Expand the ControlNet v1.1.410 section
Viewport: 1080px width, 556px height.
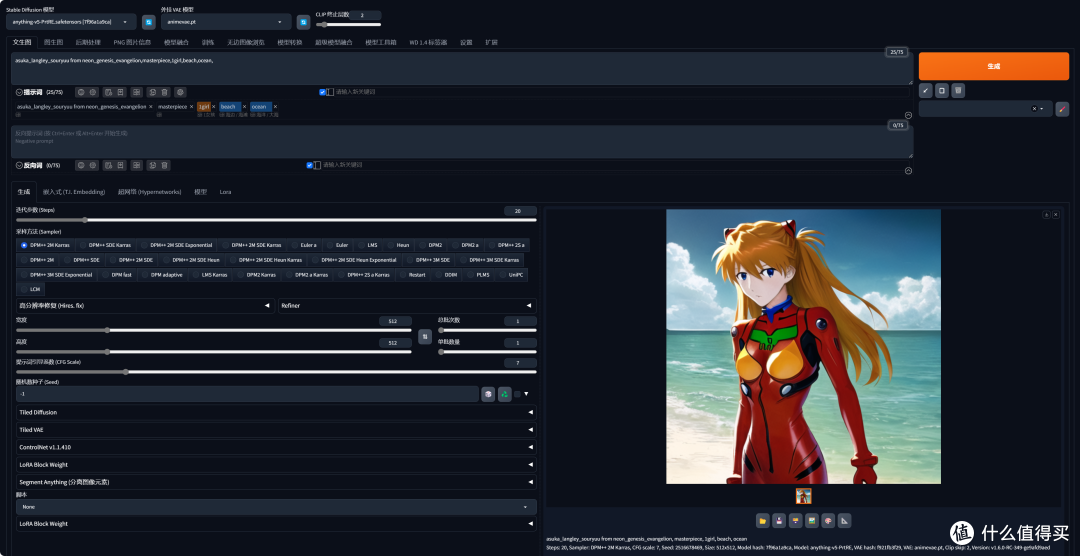point(276,447)
